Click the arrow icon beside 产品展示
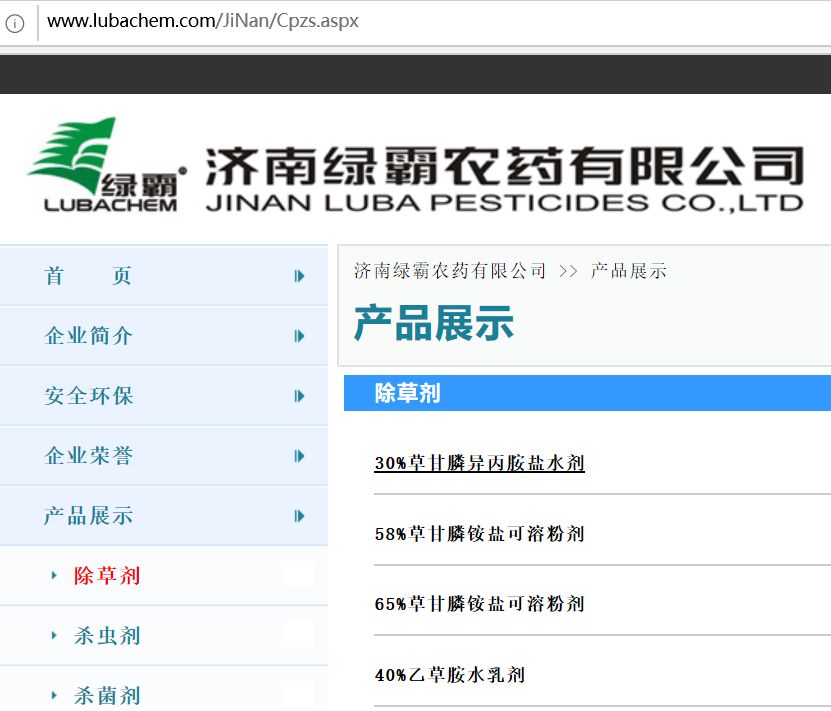Viewport: 831px width, 711px height. pyautogui.click(x=299, y=516)
